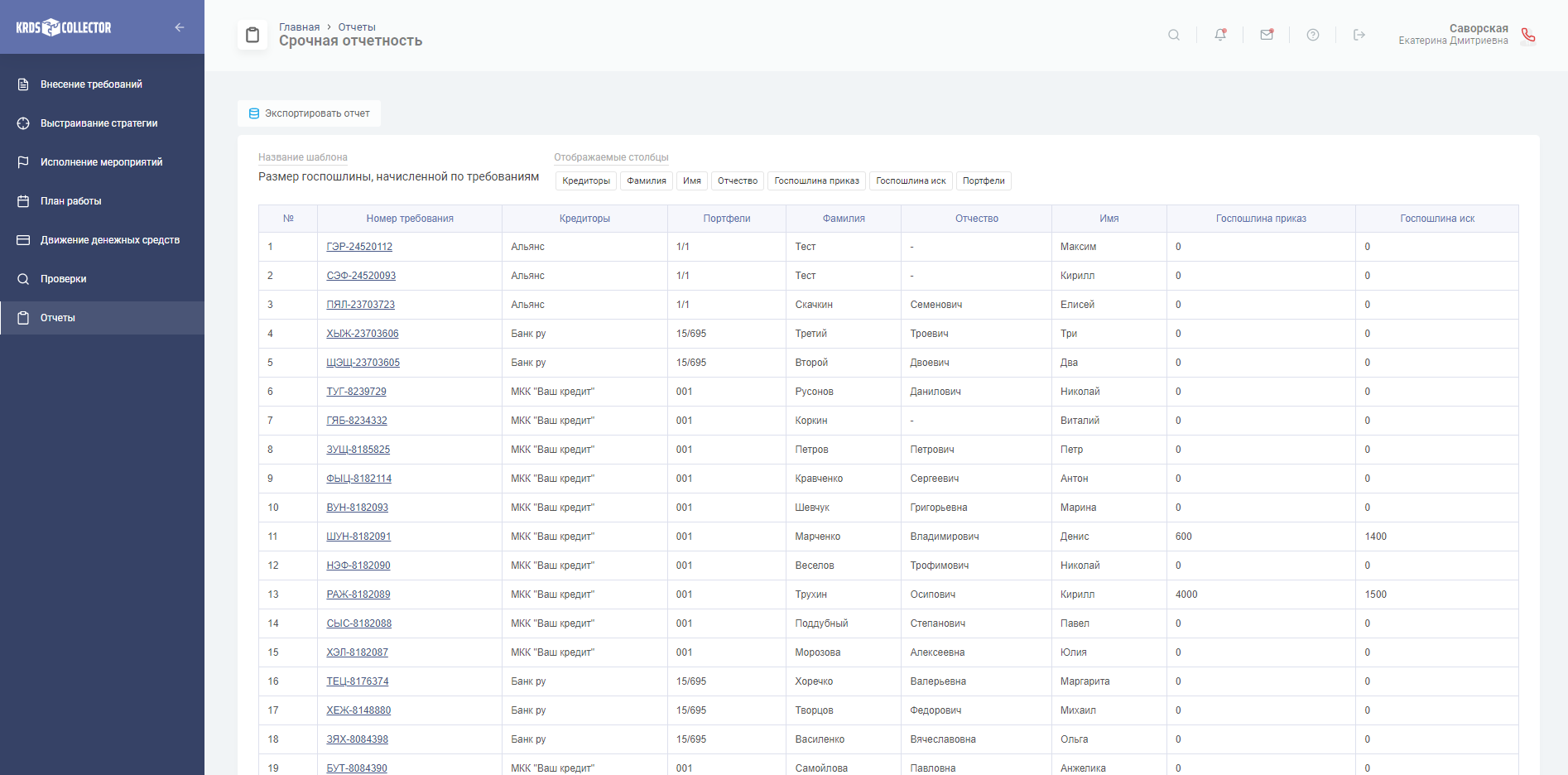Image resolution: width=1568 pixels, height=775 pixels.
Task: Toggle the Фамилия column tag
Action: coord(647,181)
